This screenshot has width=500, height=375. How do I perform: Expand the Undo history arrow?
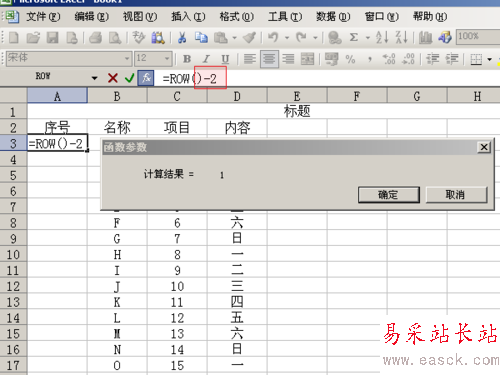(287, 38)
